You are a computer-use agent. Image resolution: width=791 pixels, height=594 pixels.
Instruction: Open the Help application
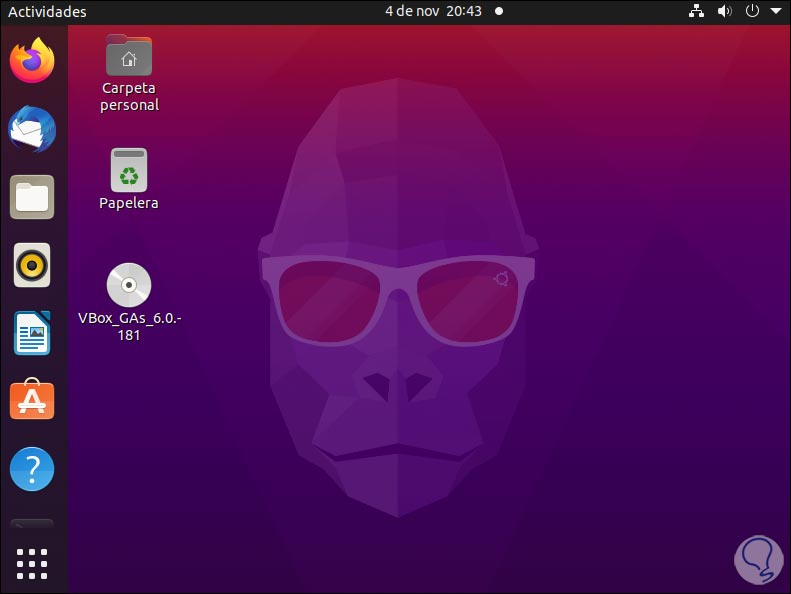pyautogui.click(x=32, y=469)
